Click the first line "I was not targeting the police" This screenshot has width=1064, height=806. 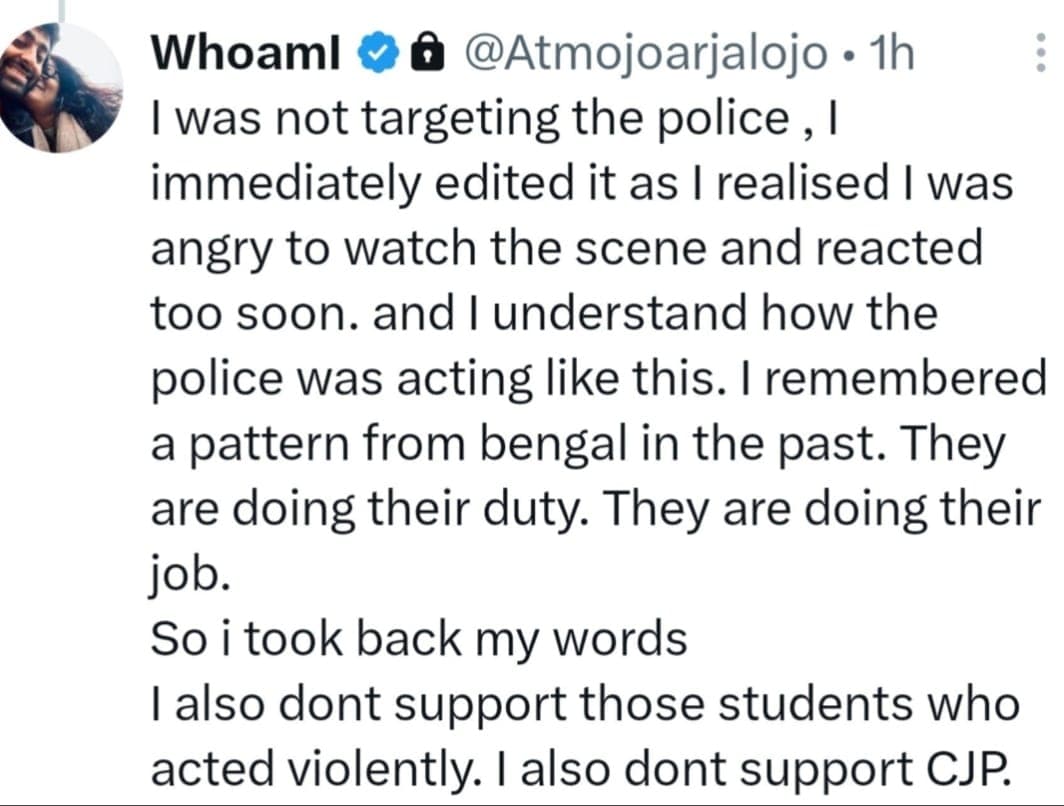point(470,121)
